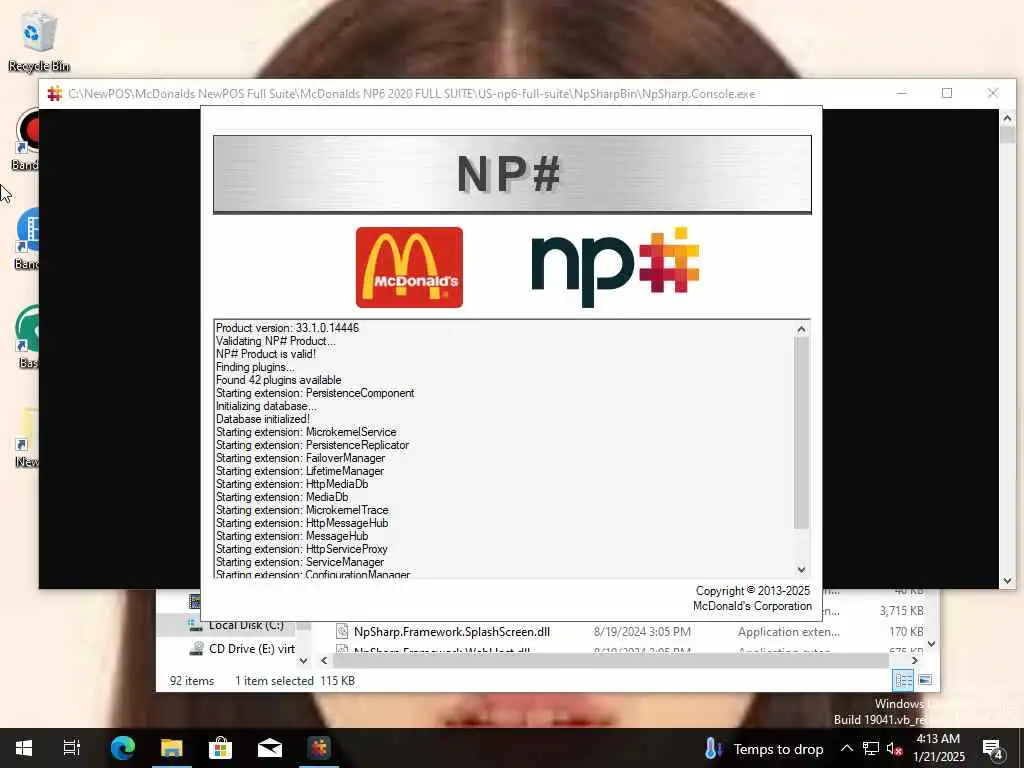Open Microsoft Store from the taskbar

tap(220, 748)
